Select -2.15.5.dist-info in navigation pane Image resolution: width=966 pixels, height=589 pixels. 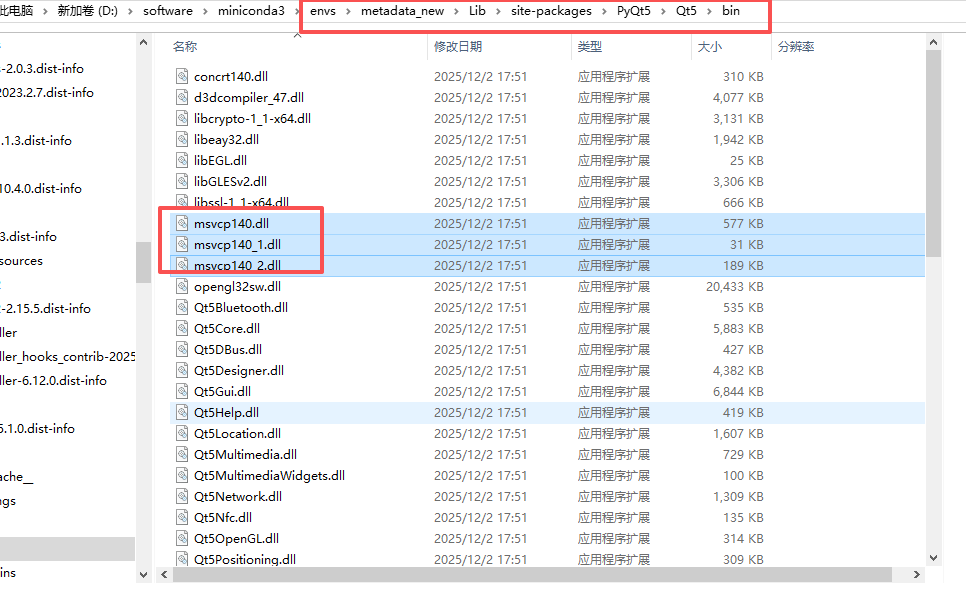pyautogui.click(x=46, y=309)
